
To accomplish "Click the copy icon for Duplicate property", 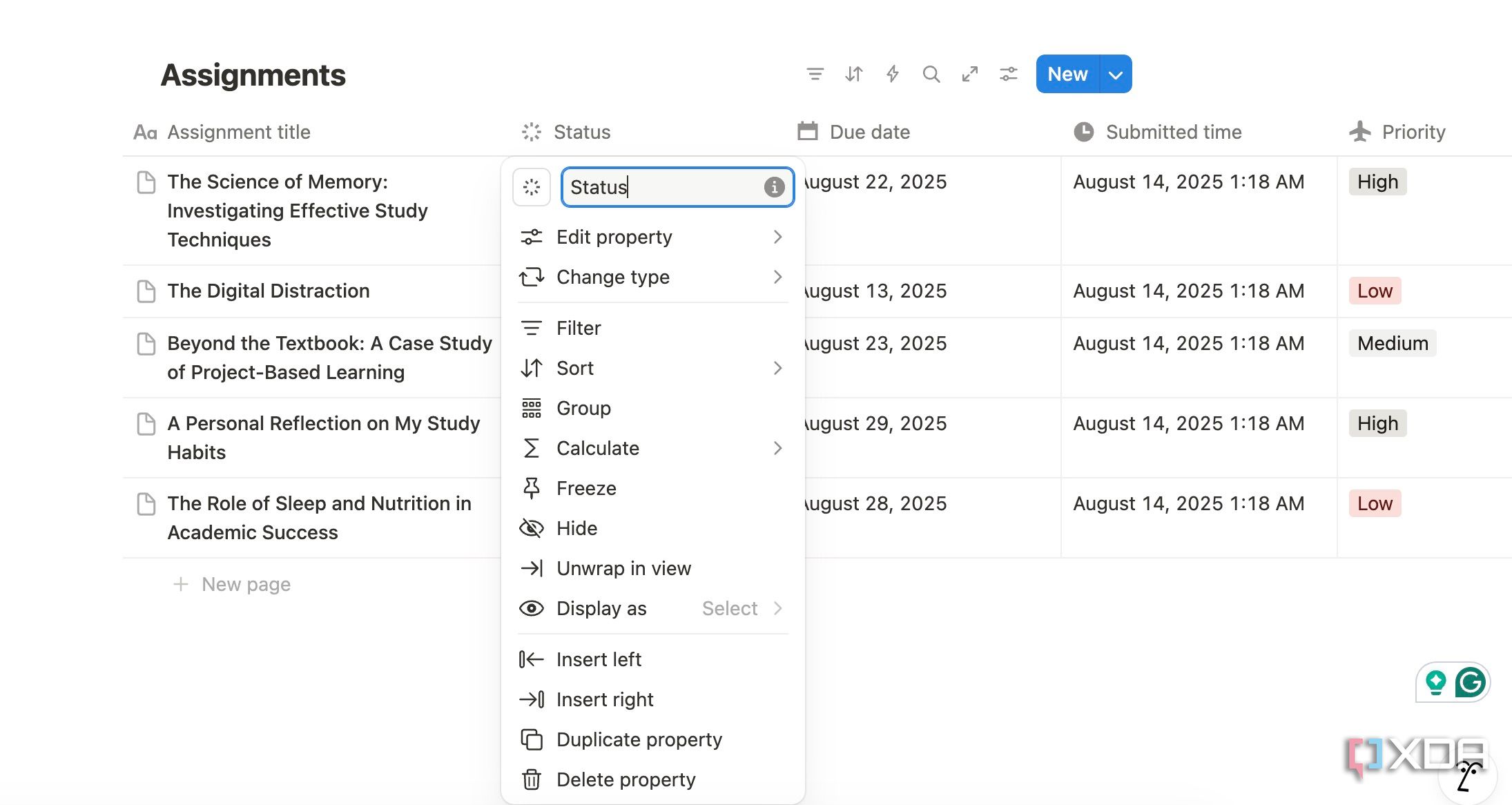I will click(531, 739).
